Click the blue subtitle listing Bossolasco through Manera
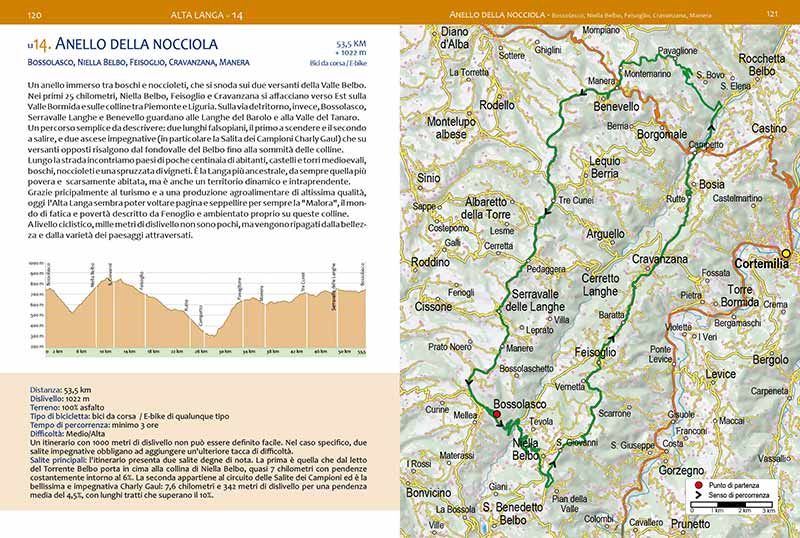 tap(139, 63)
